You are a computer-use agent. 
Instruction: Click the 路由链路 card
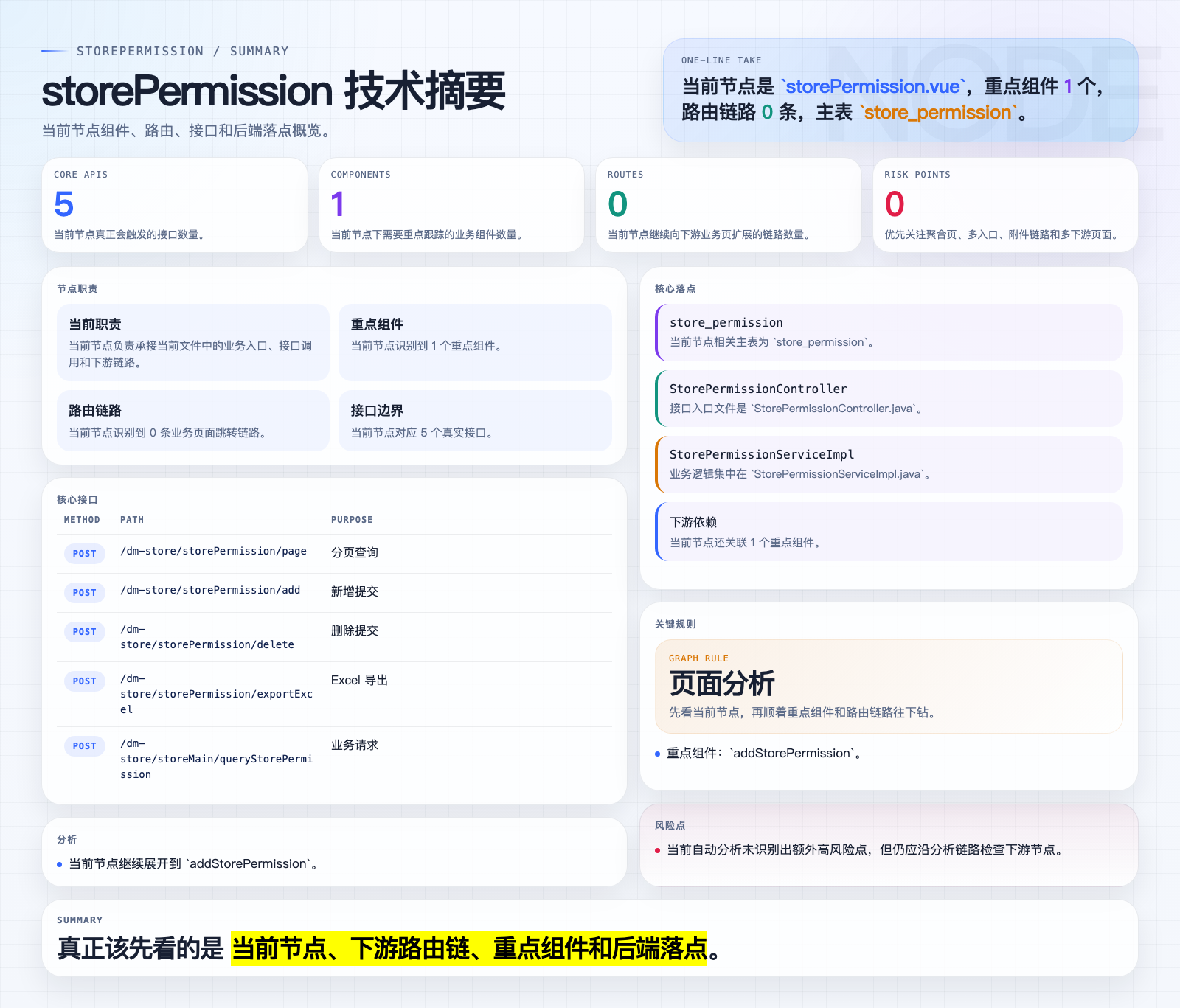pyautogui.click(x=193, y=420)
